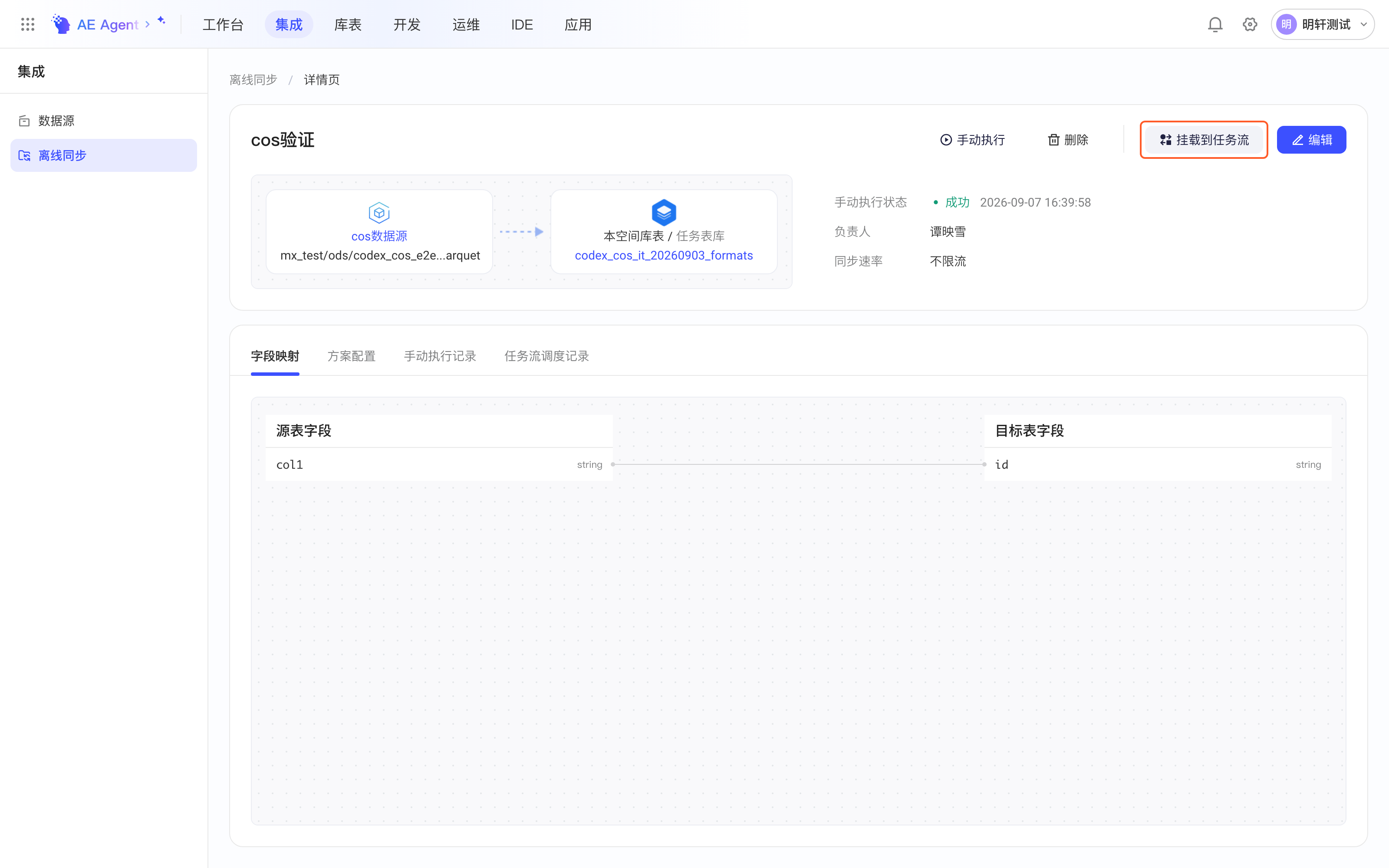The width and height of the screenshot is (1389, 868).
Task: Click the 删除 button
Action: (x=1068, y=139)
